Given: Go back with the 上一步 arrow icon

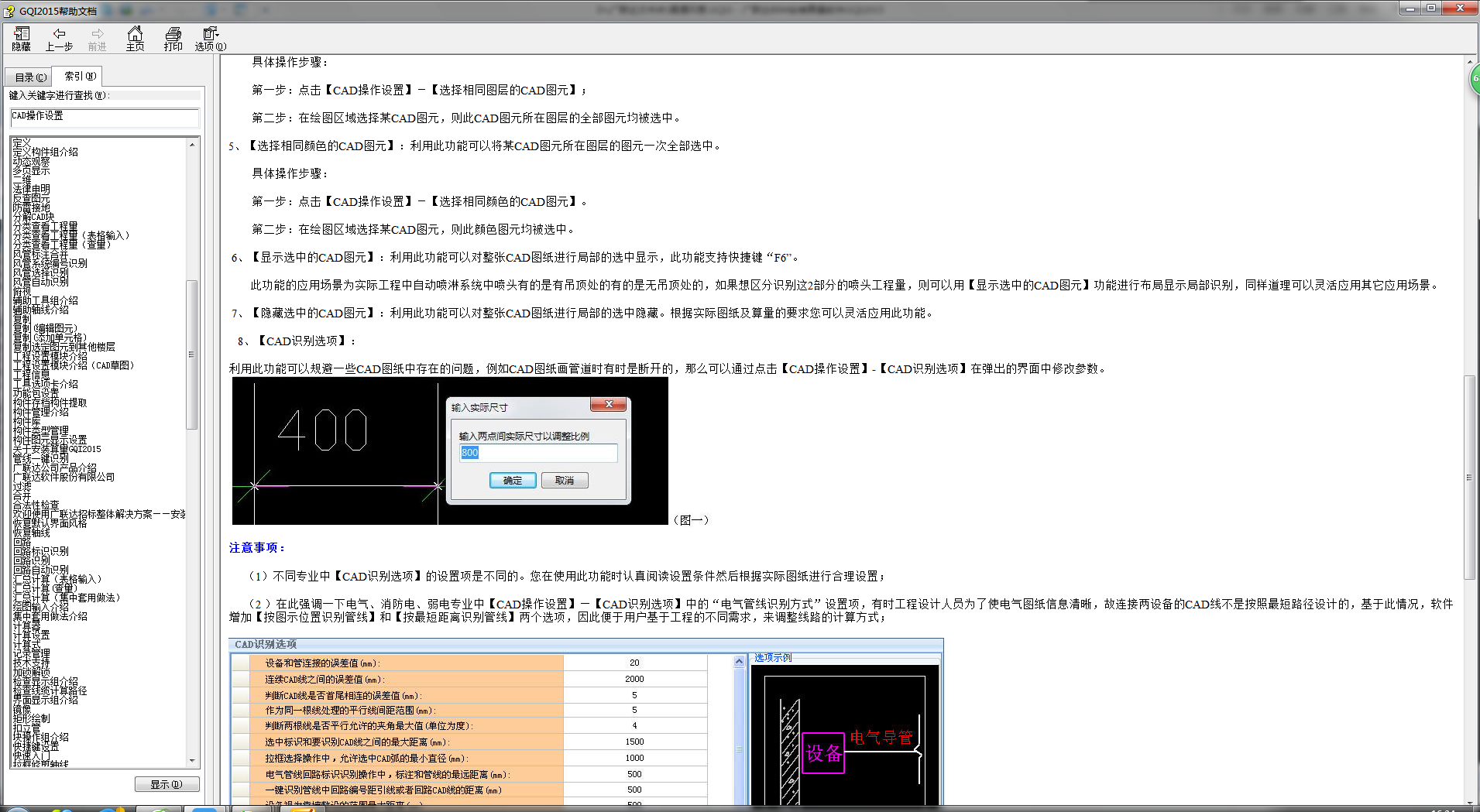Looking at the screenshot, I should 59,39.
